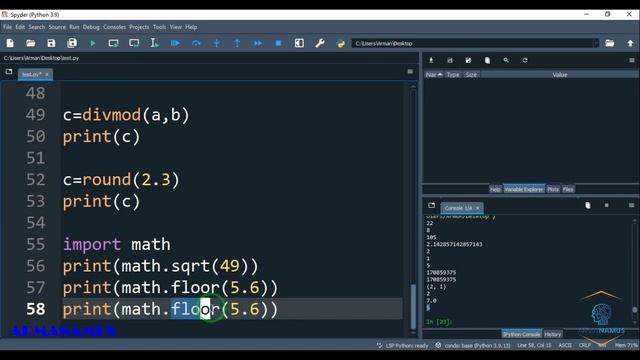Open the File menu
The width and height of the screenshot is (640, 360).
click(x=7, y=27)
